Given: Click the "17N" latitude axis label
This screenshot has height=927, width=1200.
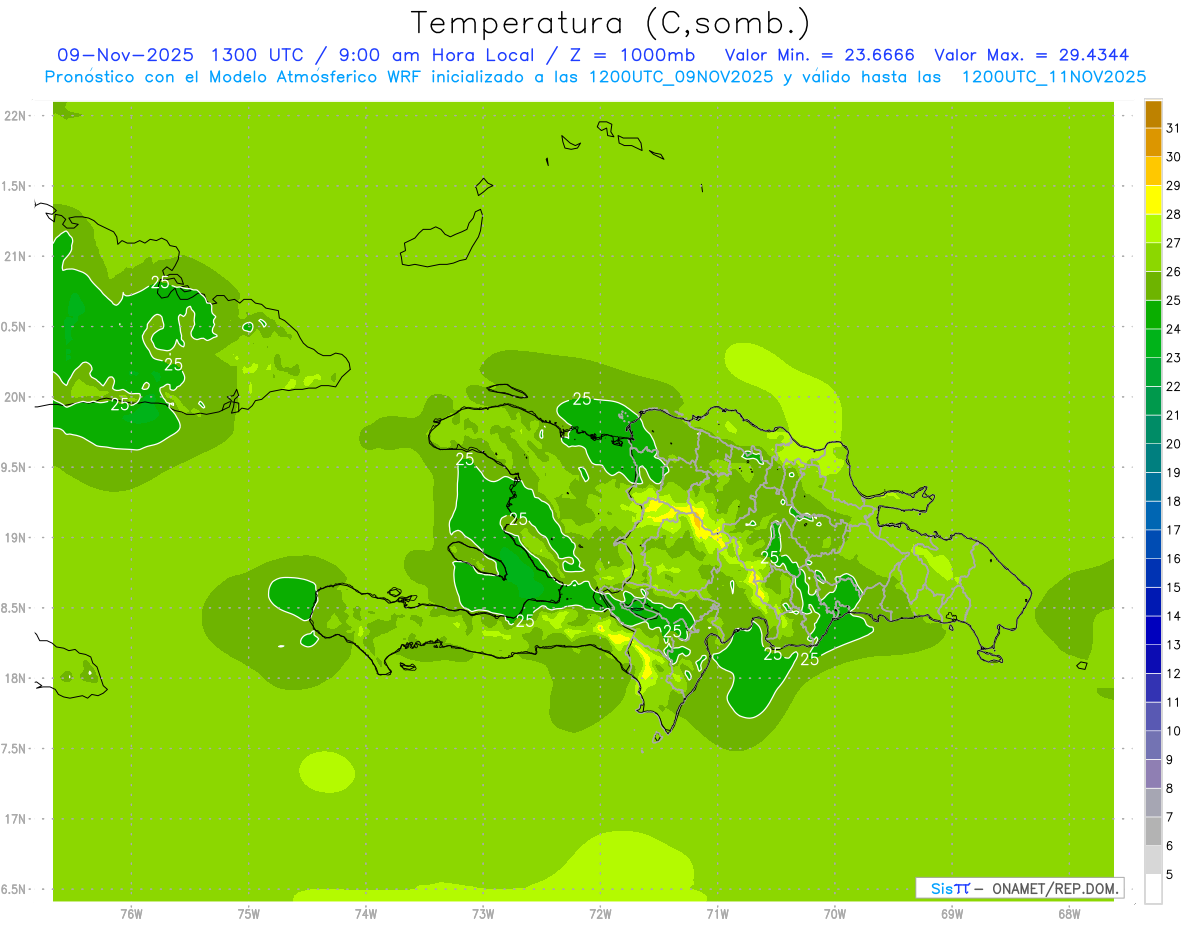Looking at the screenshot, I should [14, 819].
